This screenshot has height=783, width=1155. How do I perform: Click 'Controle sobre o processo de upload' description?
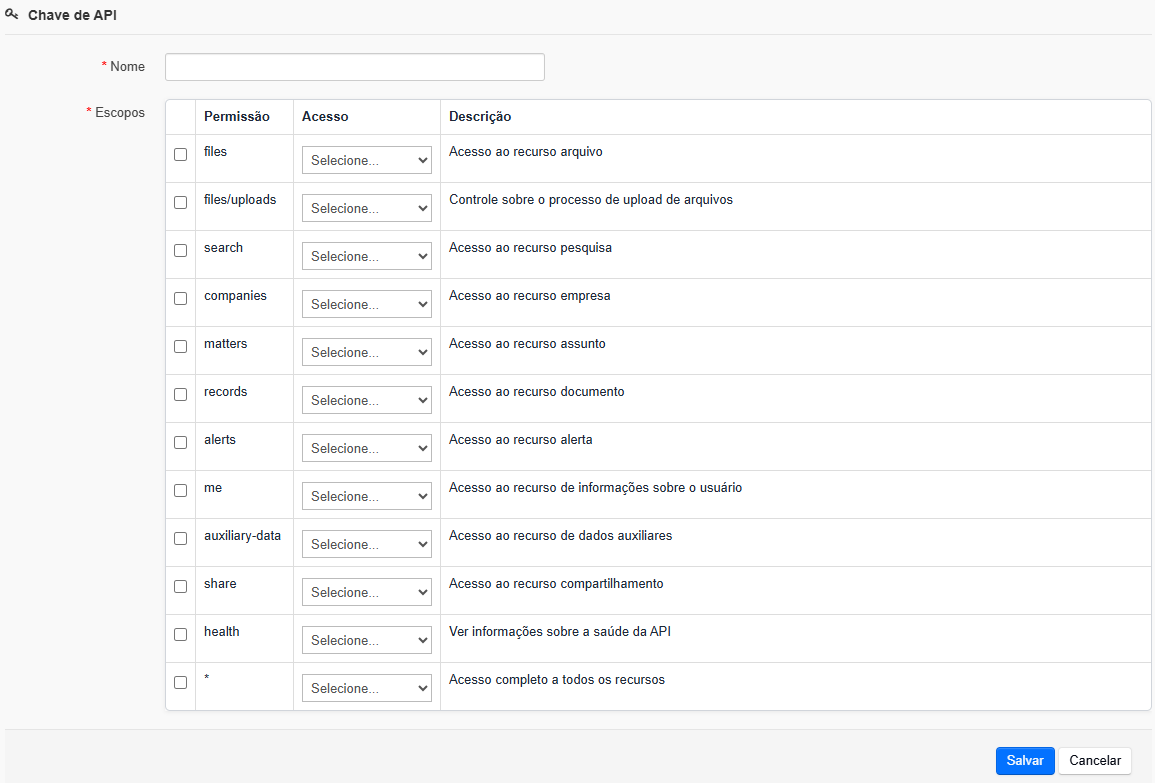[x=591, y=200]
